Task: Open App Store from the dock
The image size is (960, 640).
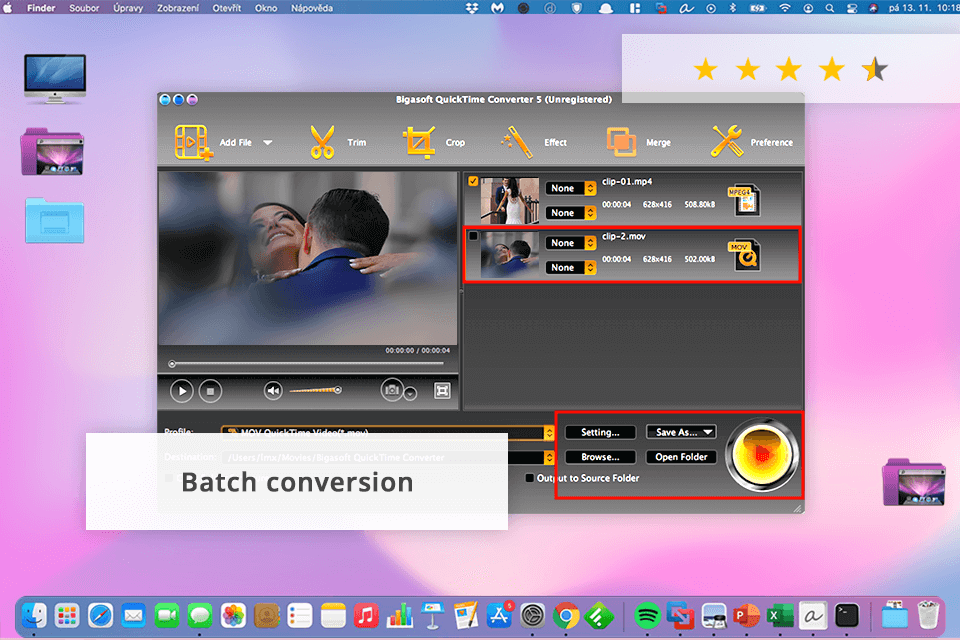Action: click(x=500, y=616)
